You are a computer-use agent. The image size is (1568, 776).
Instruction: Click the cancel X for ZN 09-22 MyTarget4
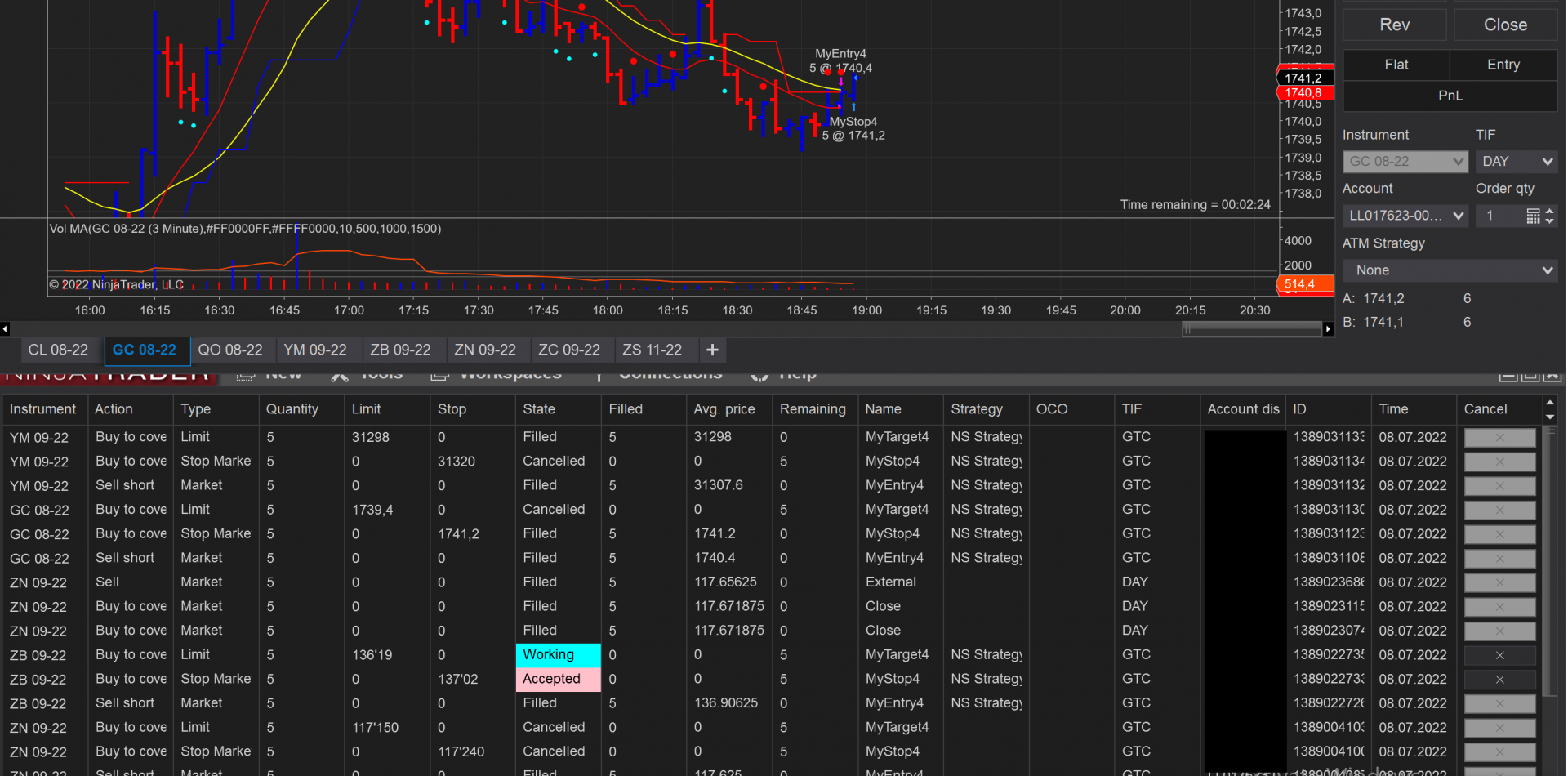pyautogui.click(x=1499, y=728)
